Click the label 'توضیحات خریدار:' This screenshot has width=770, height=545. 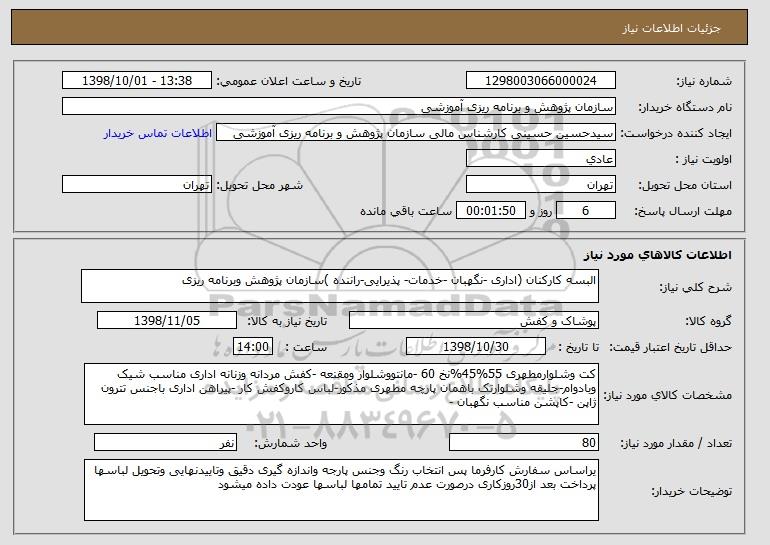pyautogui.click(x=691, y=491)
